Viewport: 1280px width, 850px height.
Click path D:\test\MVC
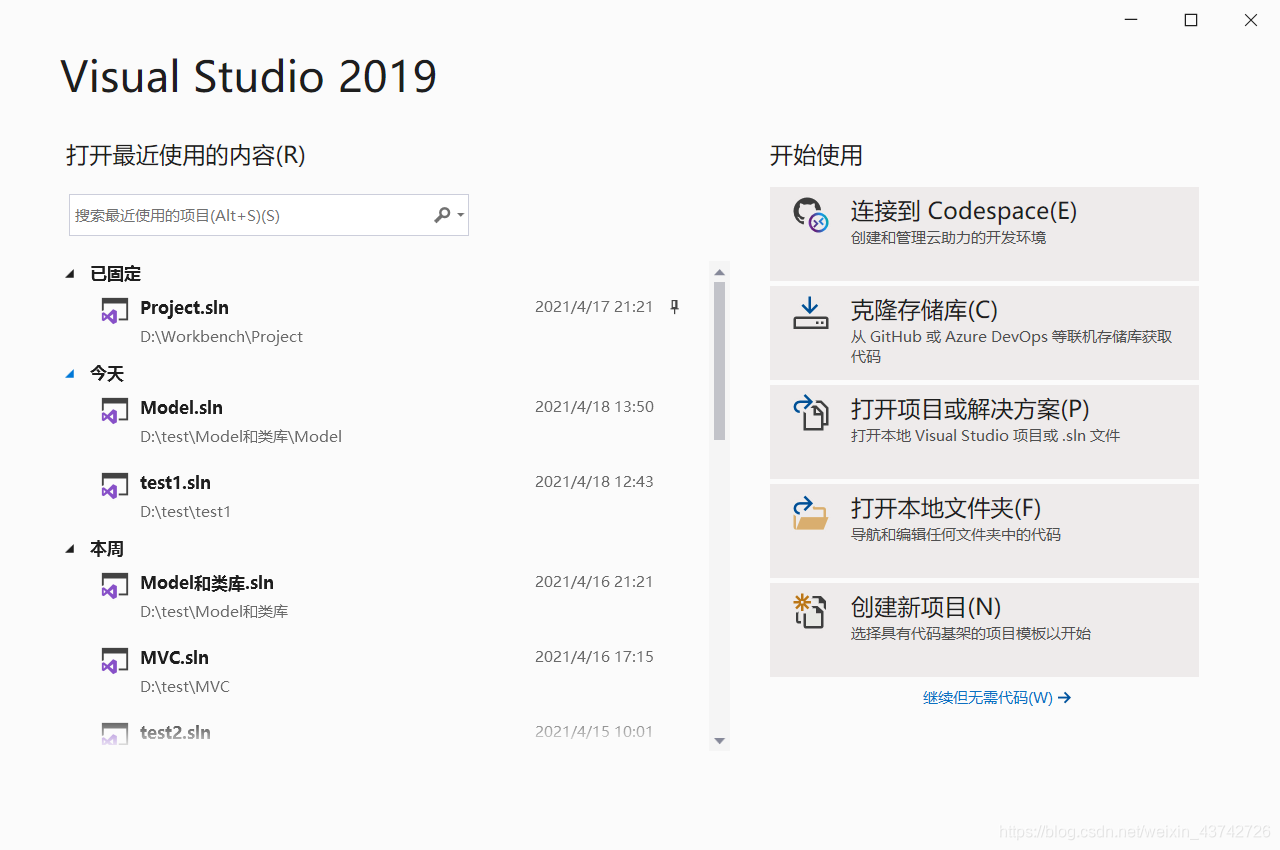point(185,687)
